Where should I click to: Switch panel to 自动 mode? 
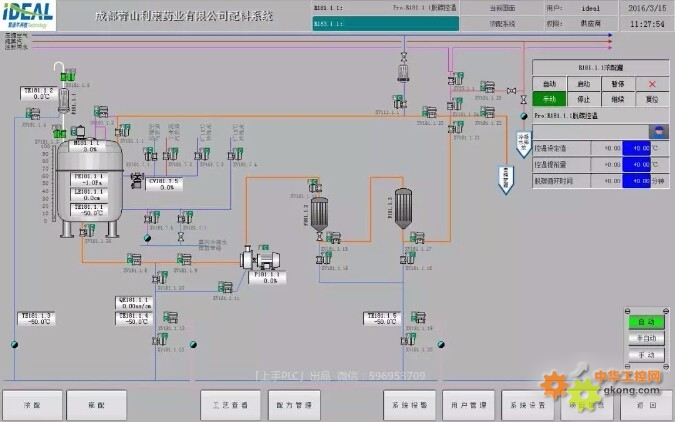click(549, 84)
